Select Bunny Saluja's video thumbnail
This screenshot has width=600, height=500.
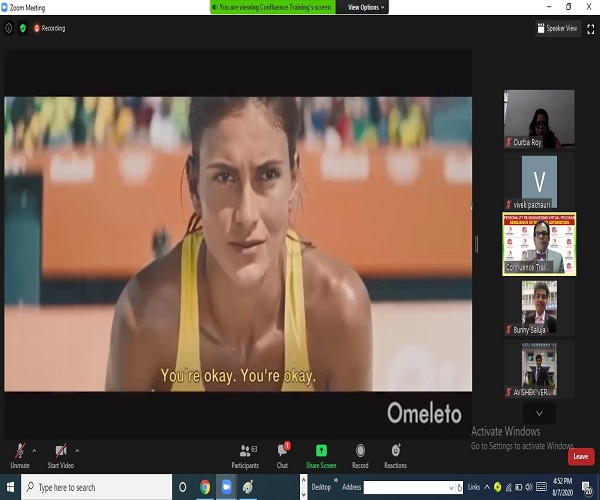pyautogui.click(x=539, y=307)
